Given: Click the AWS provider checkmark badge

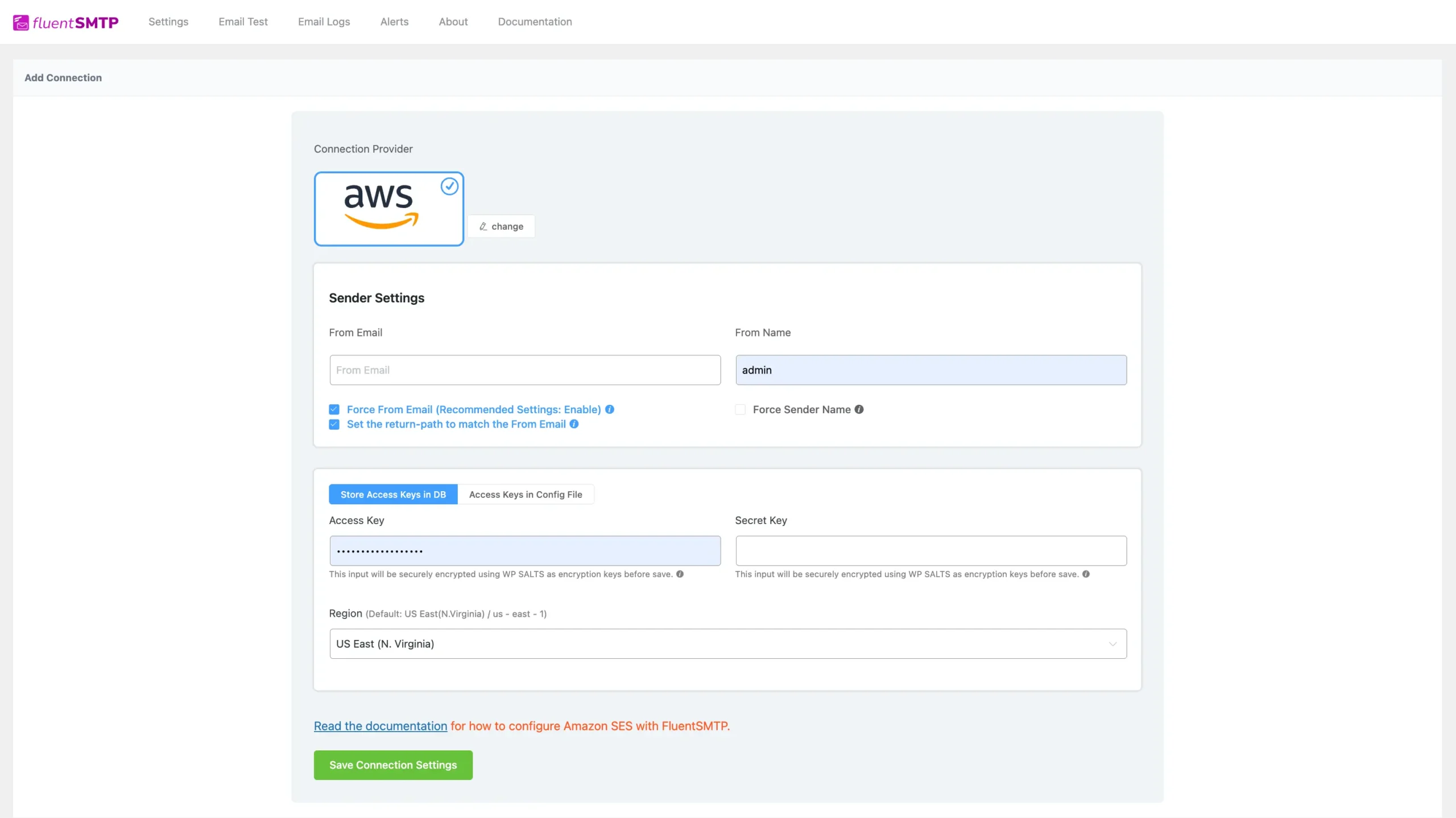Looking at the screenshot, I should [x=449, y=186].
